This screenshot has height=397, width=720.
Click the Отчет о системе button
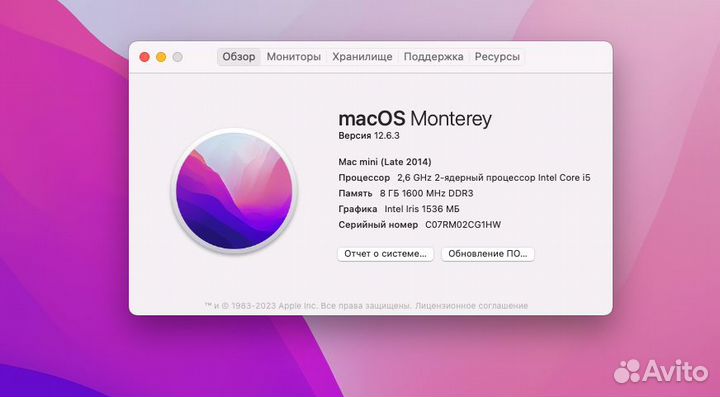tap(385, 254)
